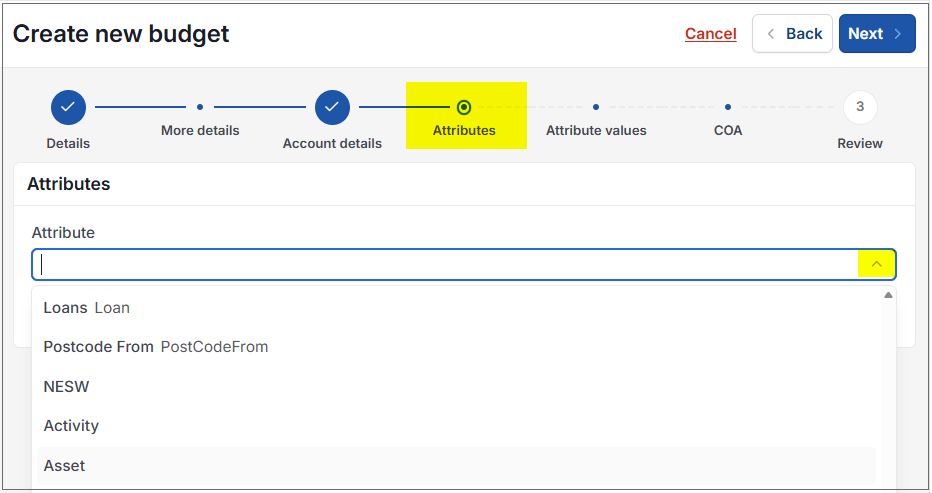The height and width of the screenshot is (493, 932).
Task: Click the Account details checkmark icon
Action: [x=332, y=107]
